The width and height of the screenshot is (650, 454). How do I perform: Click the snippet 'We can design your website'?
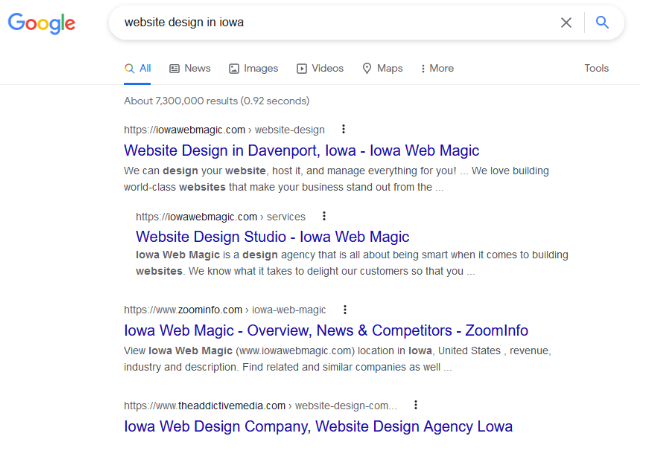click(x=336, y=179)
